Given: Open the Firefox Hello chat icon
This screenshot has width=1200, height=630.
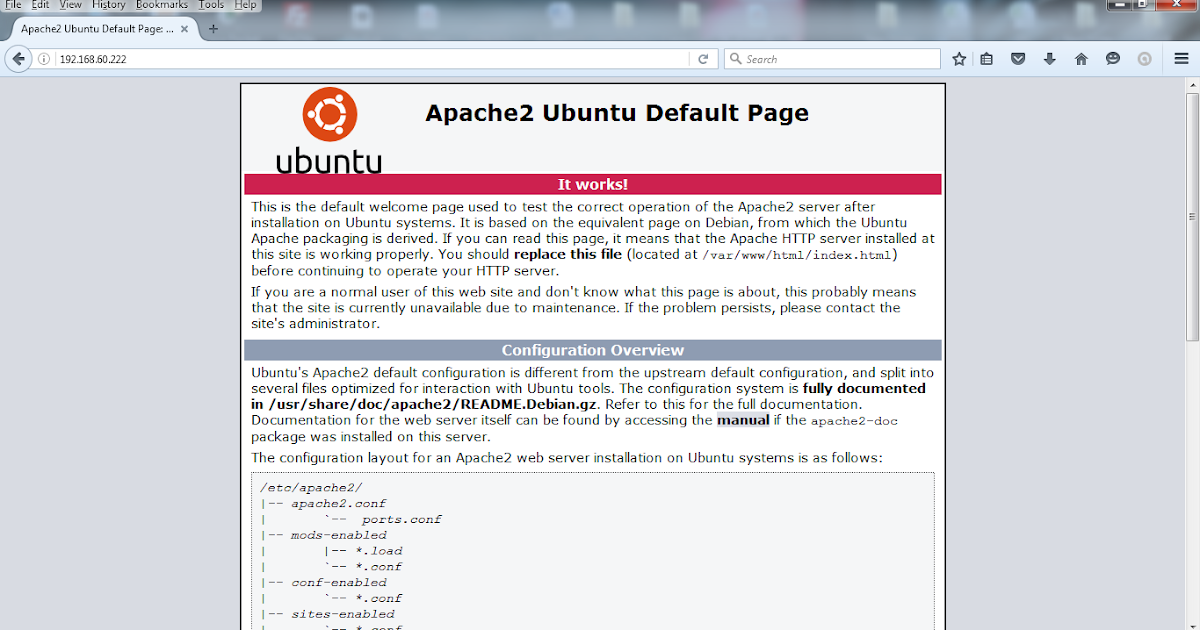Looking at the screenshot, I should pos(1112,58).
